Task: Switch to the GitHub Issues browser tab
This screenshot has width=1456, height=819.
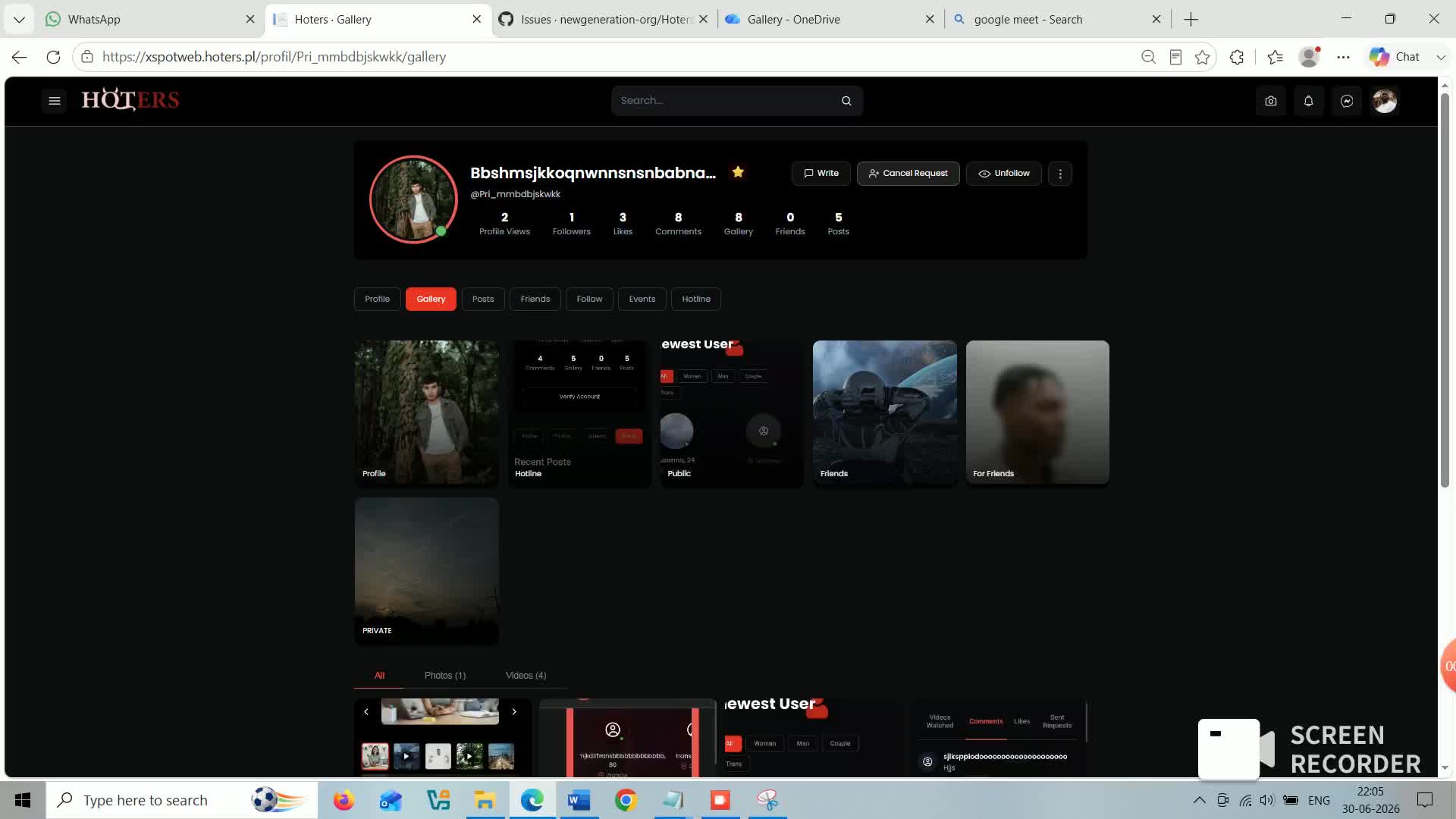Action: [605, 20]
